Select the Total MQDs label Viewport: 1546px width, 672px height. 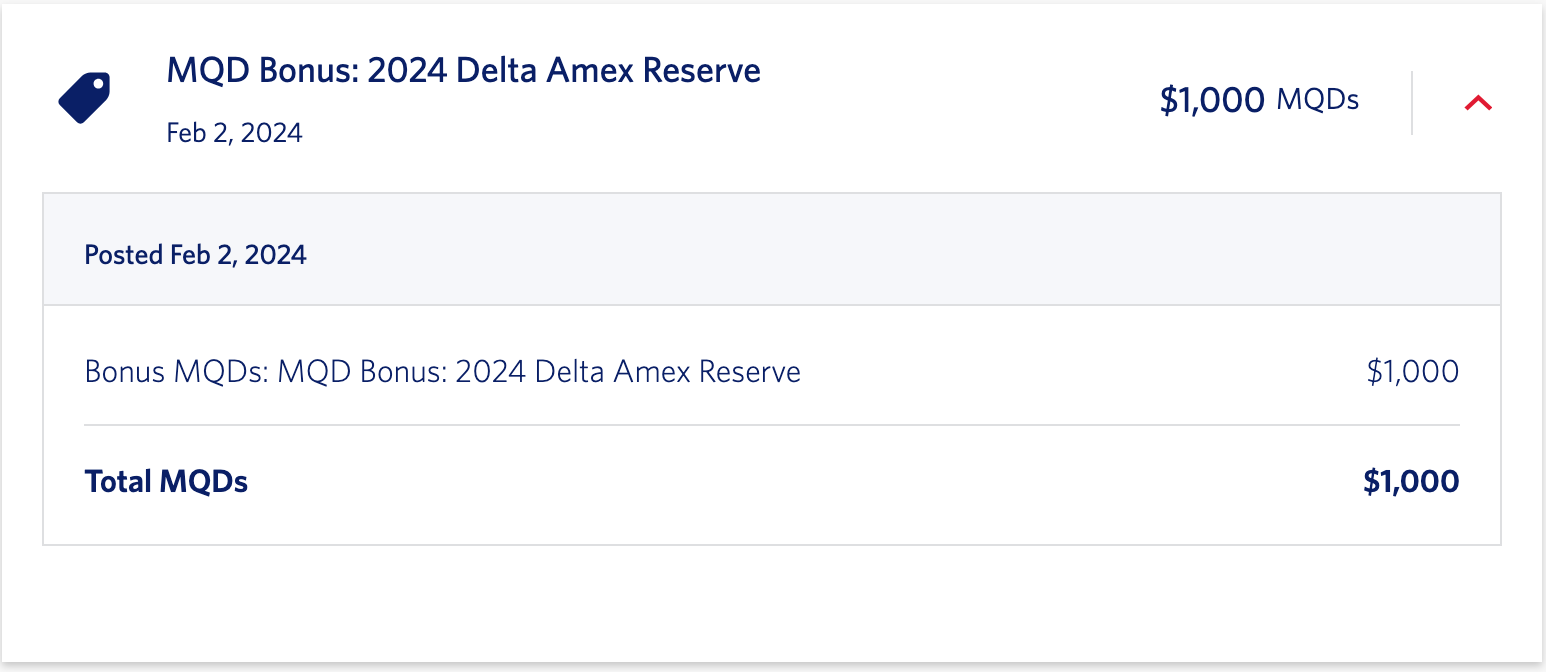166,481
